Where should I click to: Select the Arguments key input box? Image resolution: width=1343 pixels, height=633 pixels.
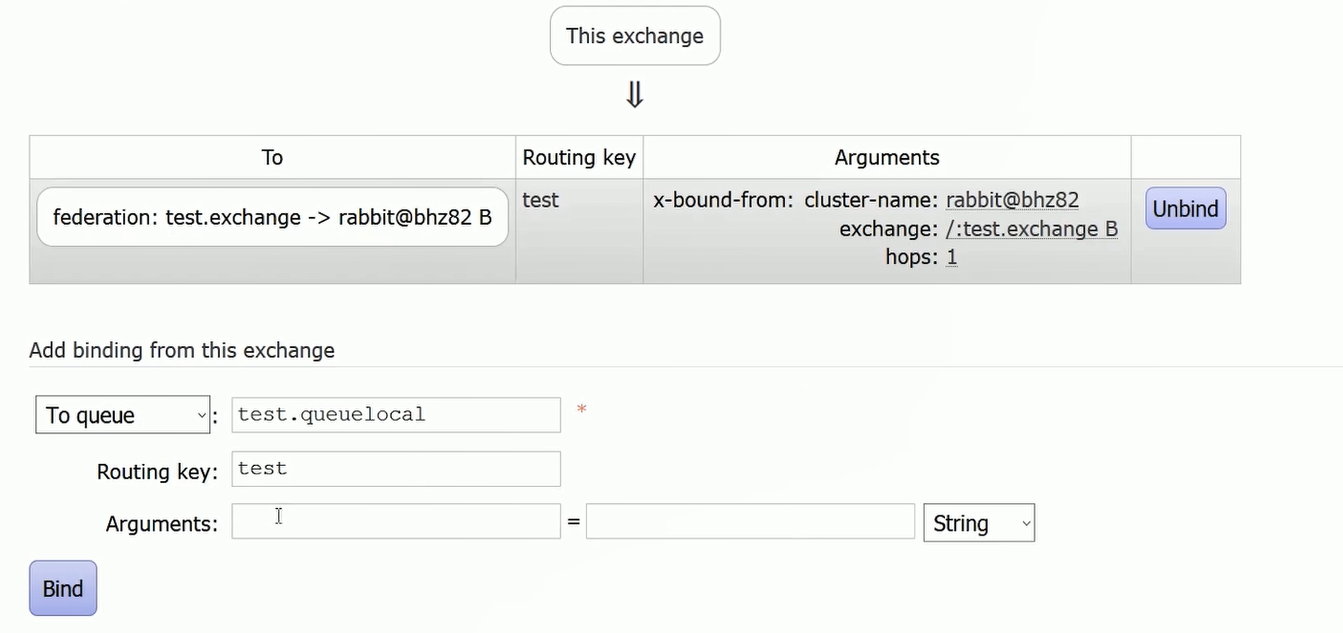396,521
